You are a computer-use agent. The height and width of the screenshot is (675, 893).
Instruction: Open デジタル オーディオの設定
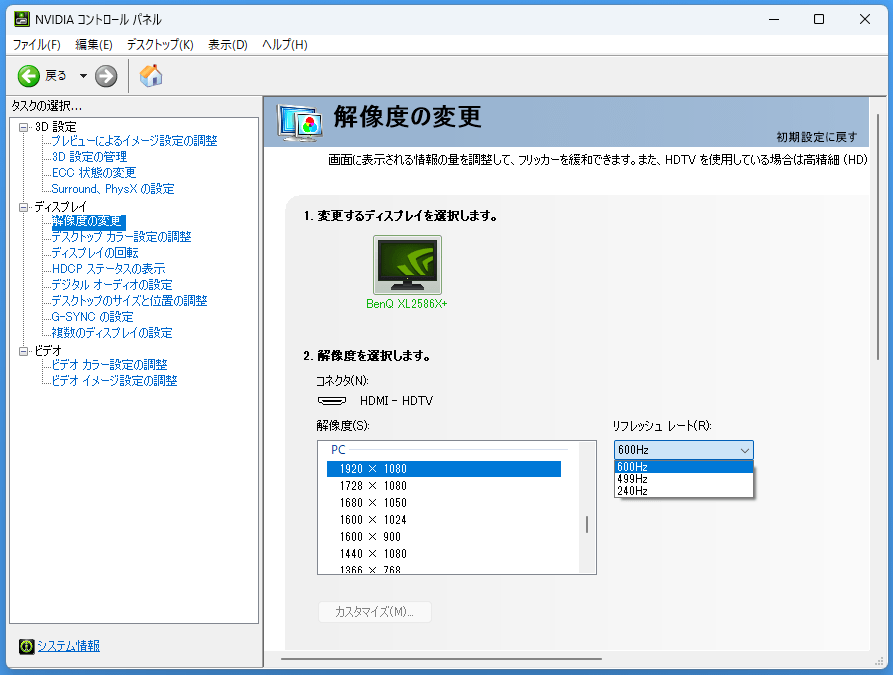(x=112, y=285)
